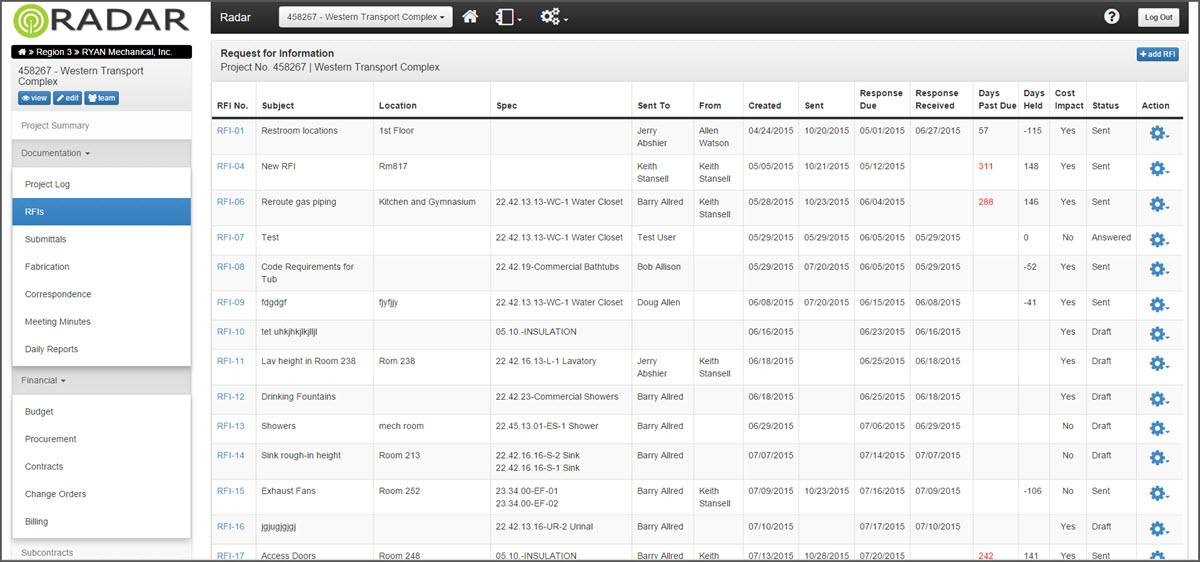The height and width of the screenshot is (562, 1200).
Task: Click the Log Out button
Action: point(1159,17)
